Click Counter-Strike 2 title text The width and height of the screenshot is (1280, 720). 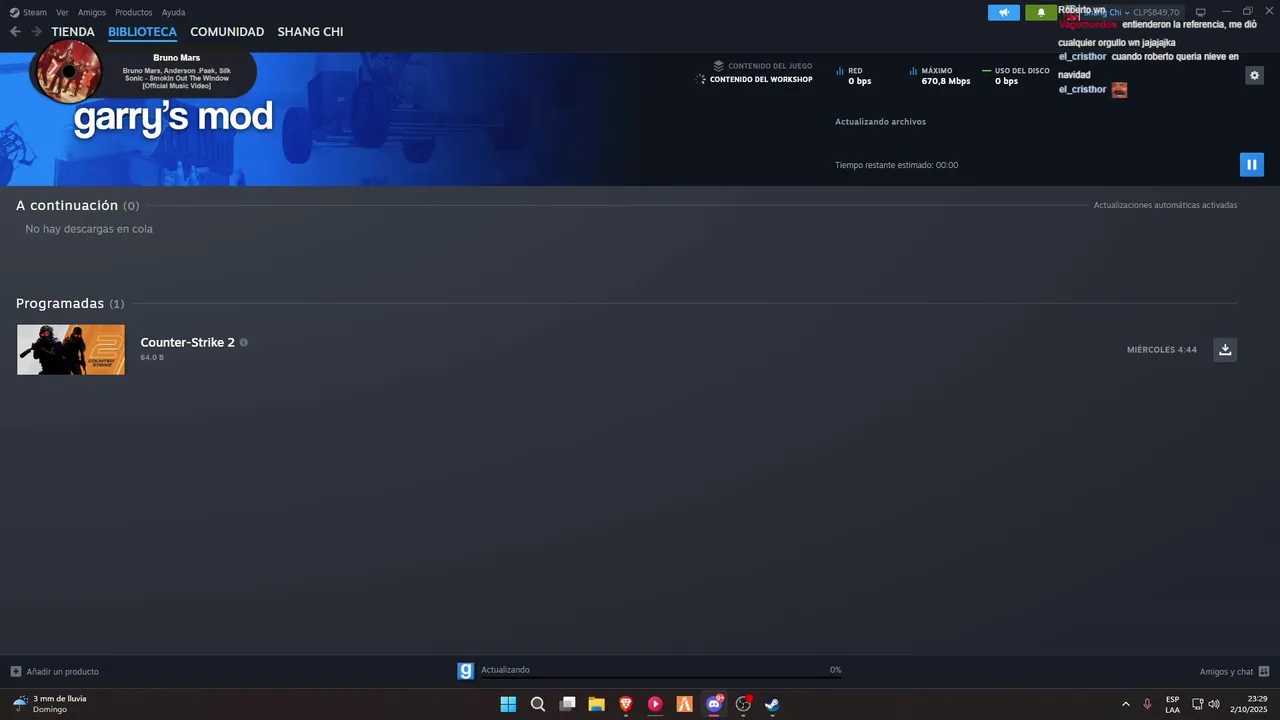click(x=187, y=342)
